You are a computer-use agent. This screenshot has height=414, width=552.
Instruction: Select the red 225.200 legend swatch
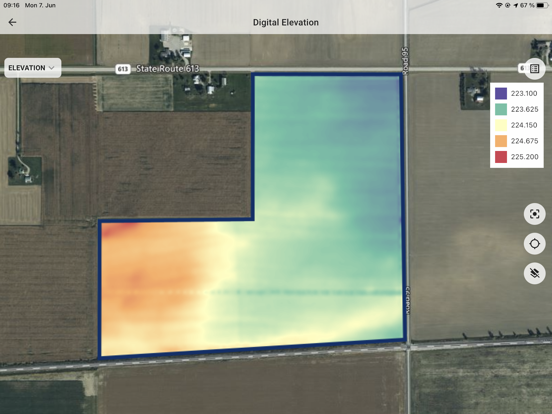[x=501, y=157]
